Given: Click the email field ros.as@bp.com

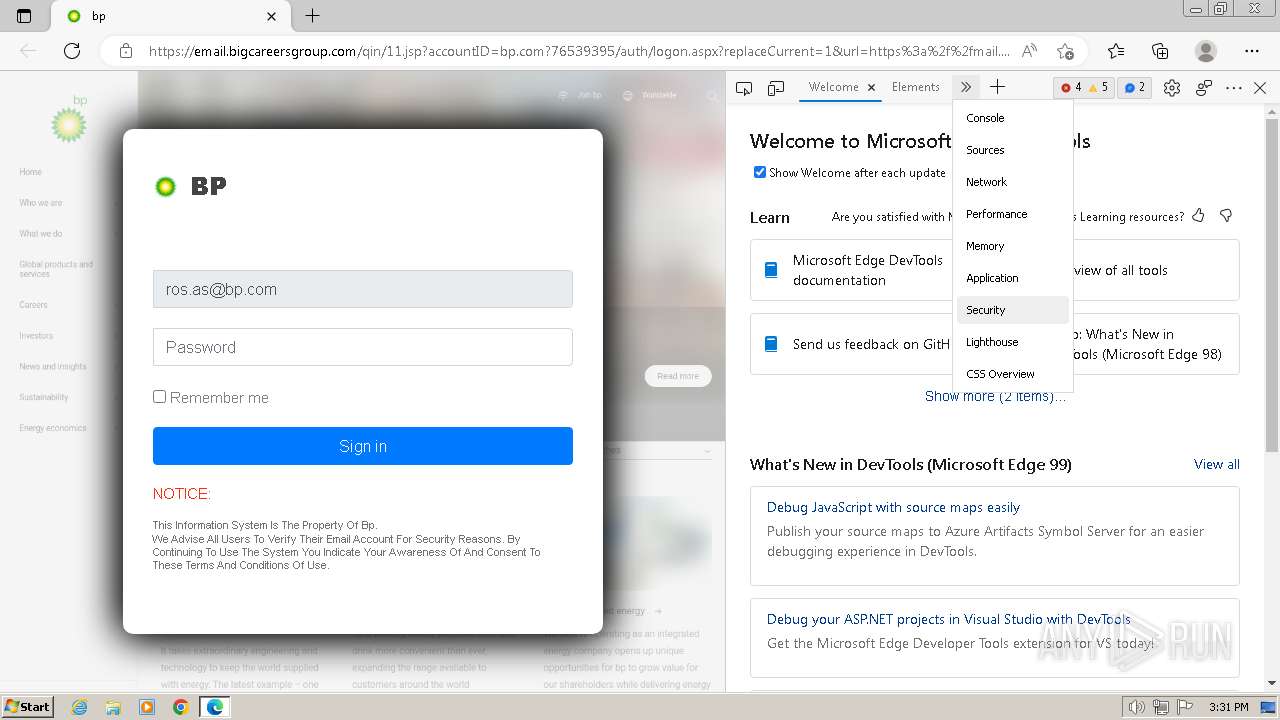Looking at the screenshot, I should pyautogui.click(x=363, y=289).
